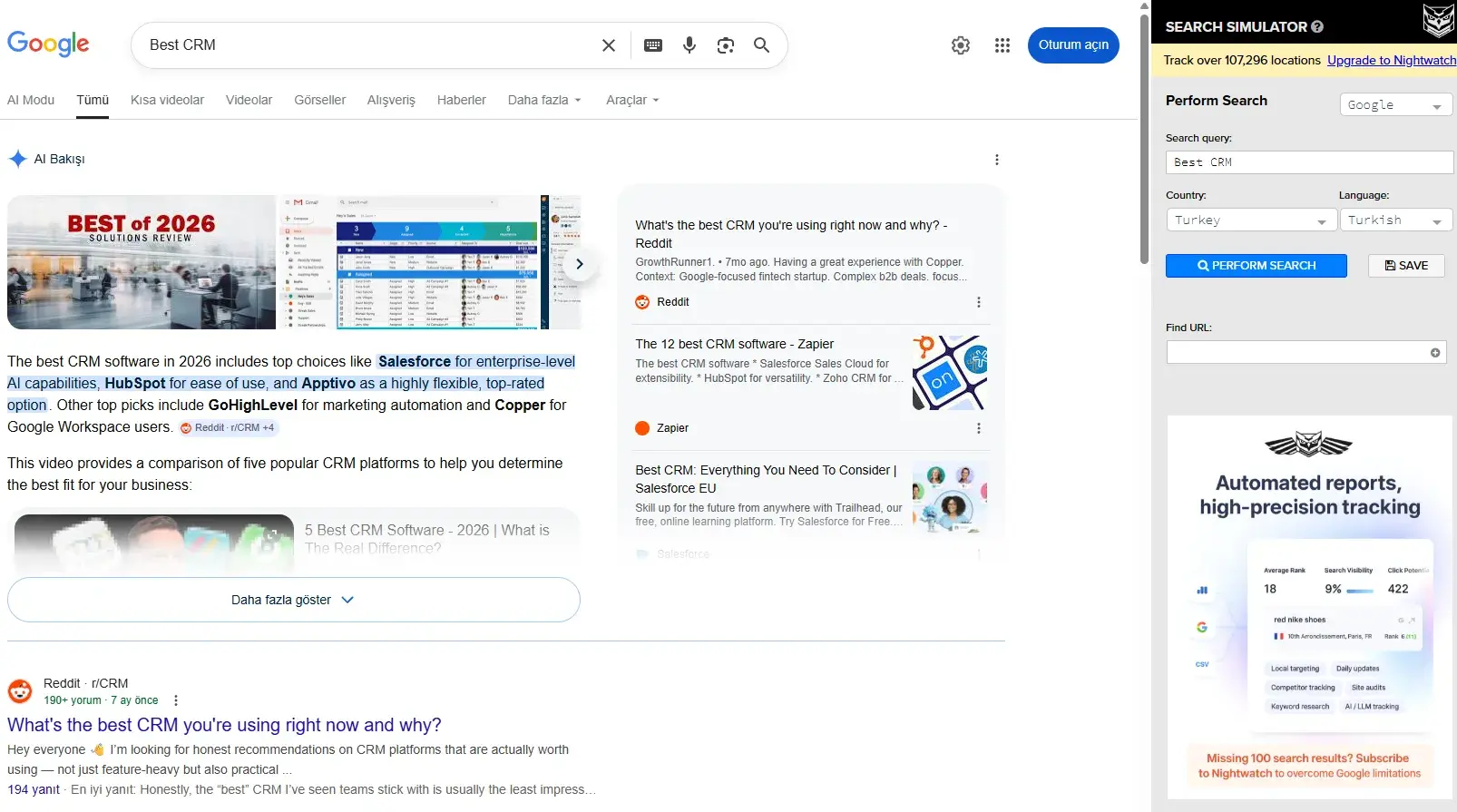Switch to the Videolar tab

249,100
